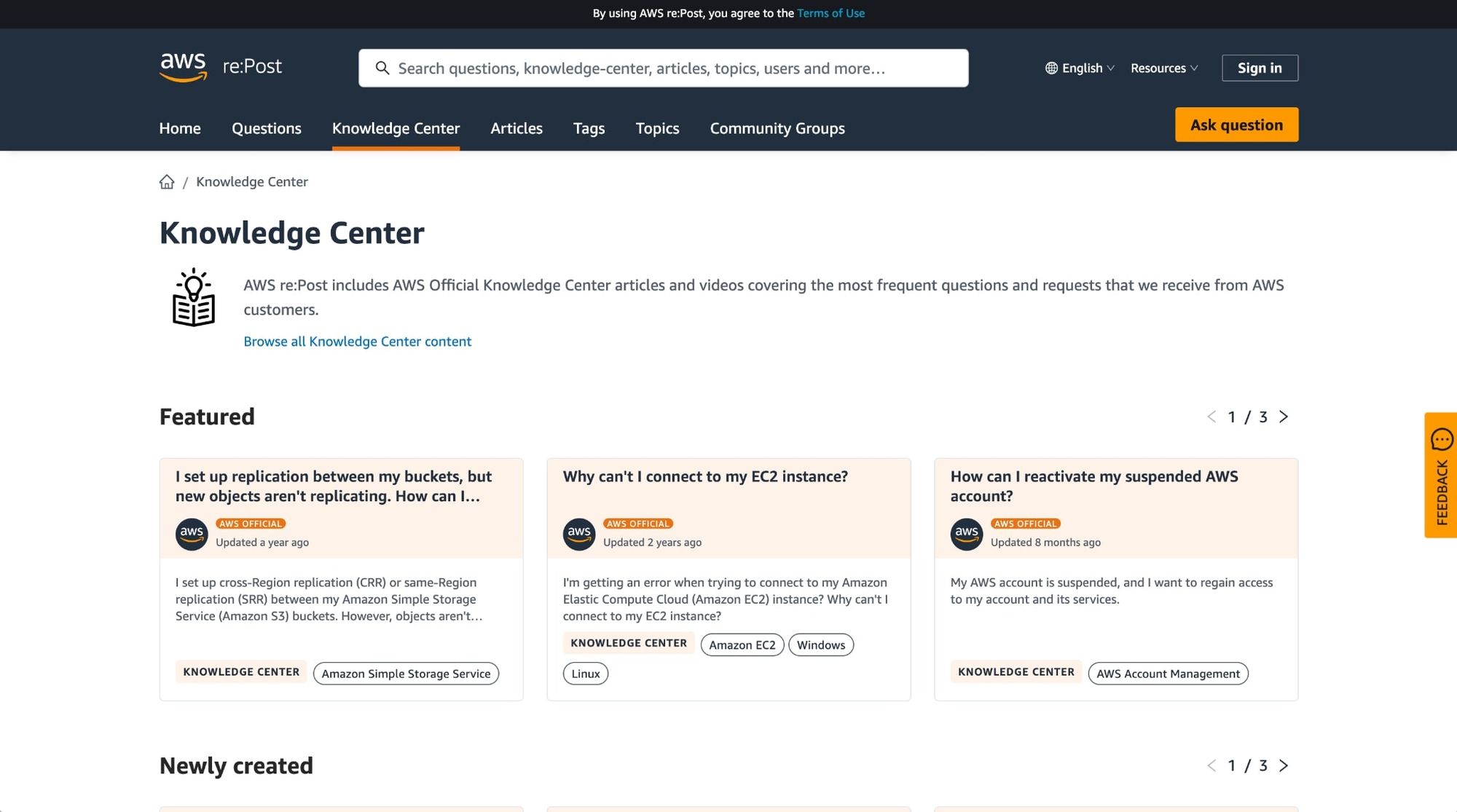Switch to Community Groups tab
The height and width of the screenshot is (812, 1457).
[x=777, y=129]
